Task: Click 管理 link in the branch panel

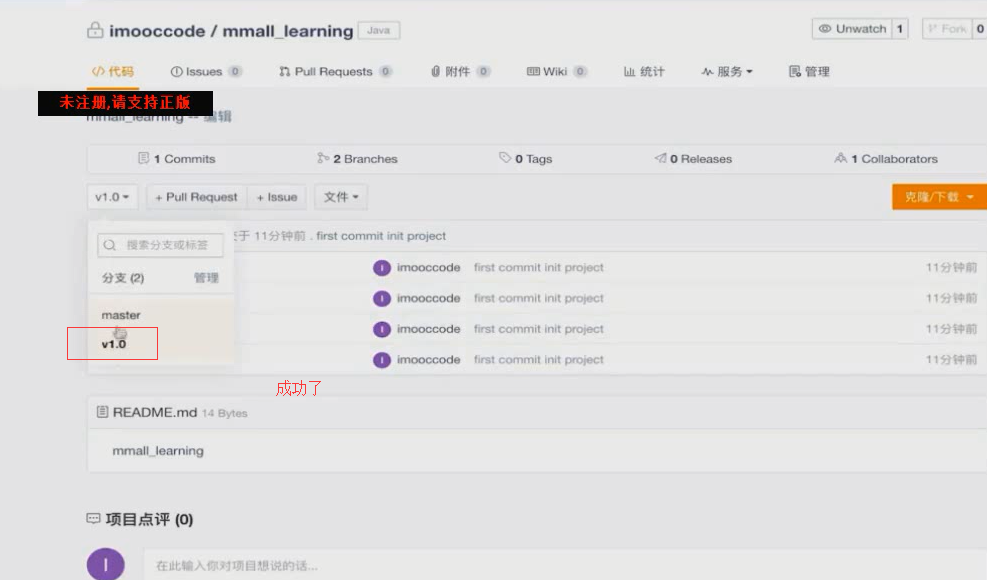Action: pyautogui.click(x=206, y=278)
